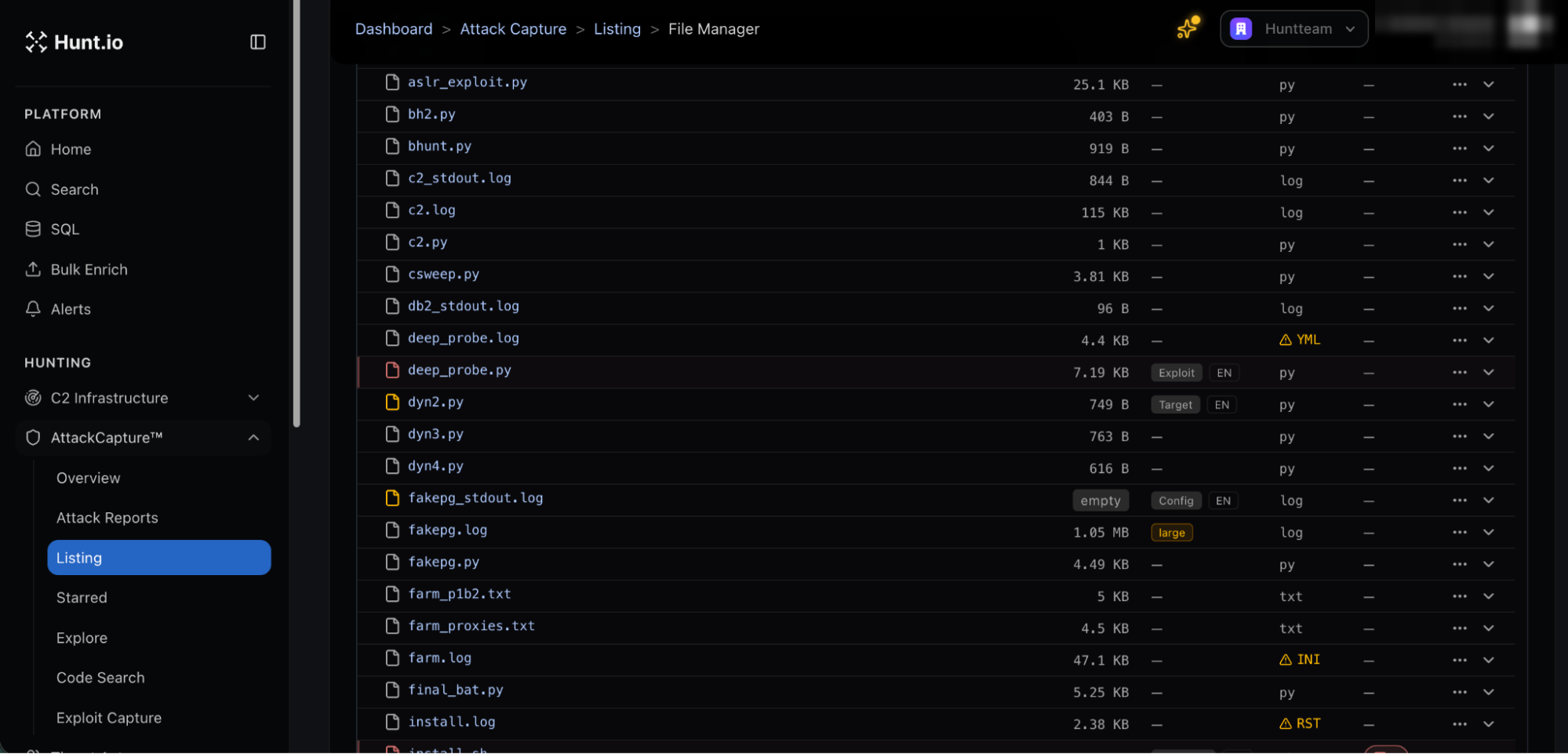Open the Huntteam team dropdown
Viewport: 1568px width, 754px height.
[1293, 29]
